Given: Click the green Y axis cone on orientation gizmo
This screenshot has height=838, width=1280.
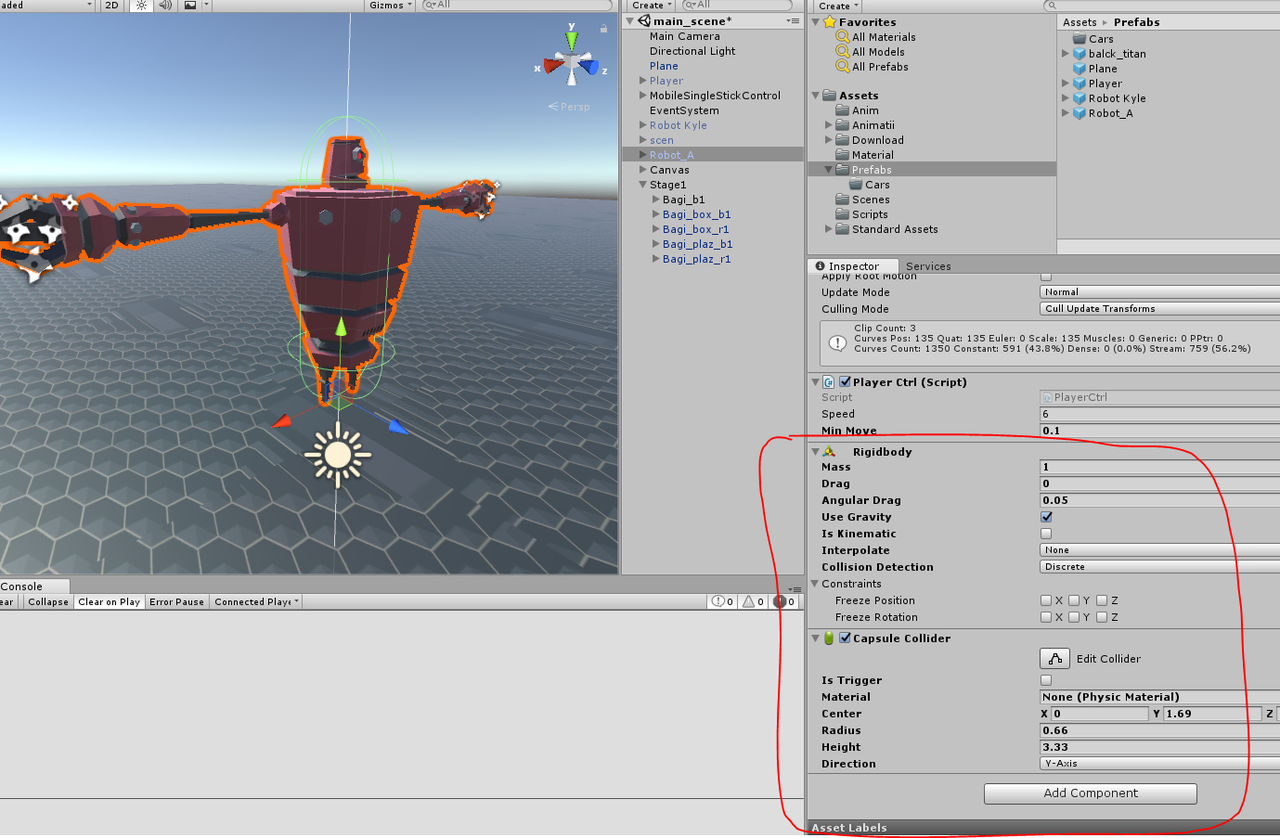Looking at the screenshot, I should pos(571,40).
